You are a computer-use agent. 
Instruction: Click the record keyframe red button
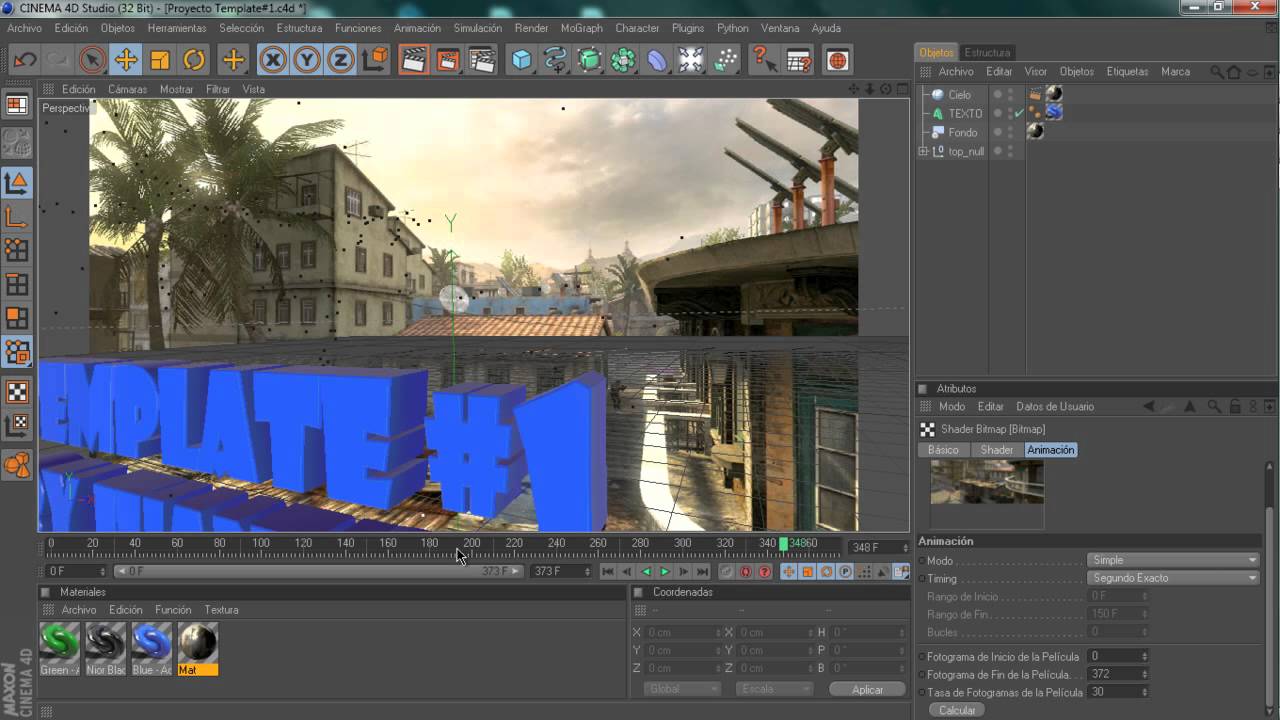click(745, 572)
